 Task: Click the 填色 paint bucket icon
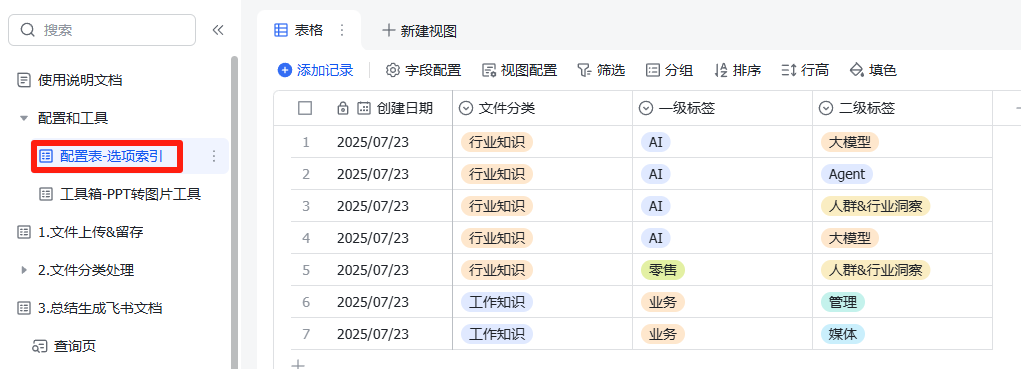point(857,70)
